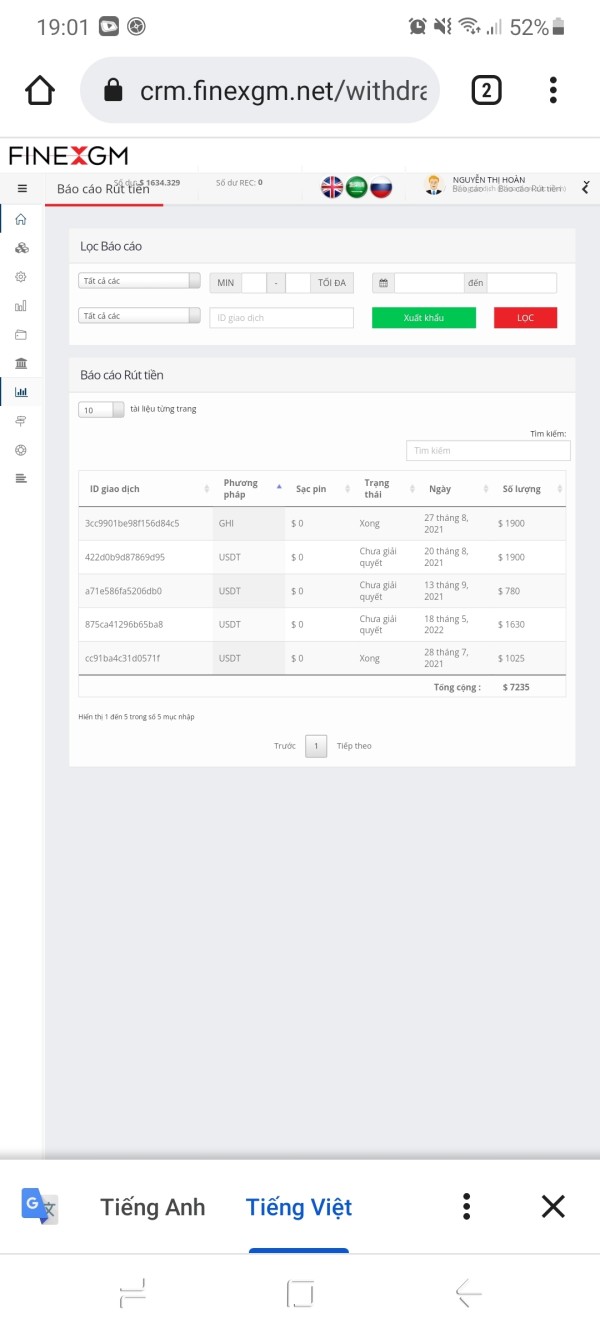600x1333 pixels.
Task: Click the user profile avatar icon
Action: coord(434,185)
